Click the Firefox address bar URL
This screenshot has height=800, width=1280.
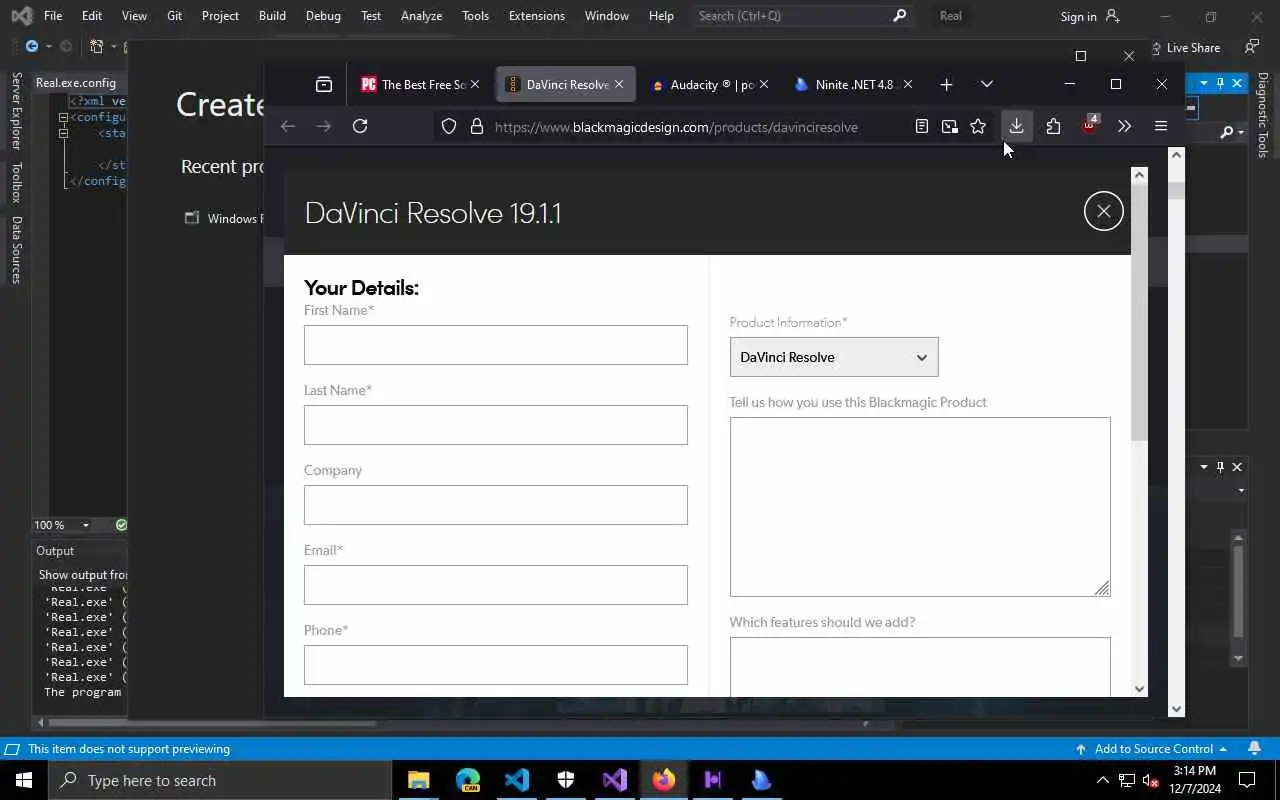pyautogui.click(x=676, y=127)
